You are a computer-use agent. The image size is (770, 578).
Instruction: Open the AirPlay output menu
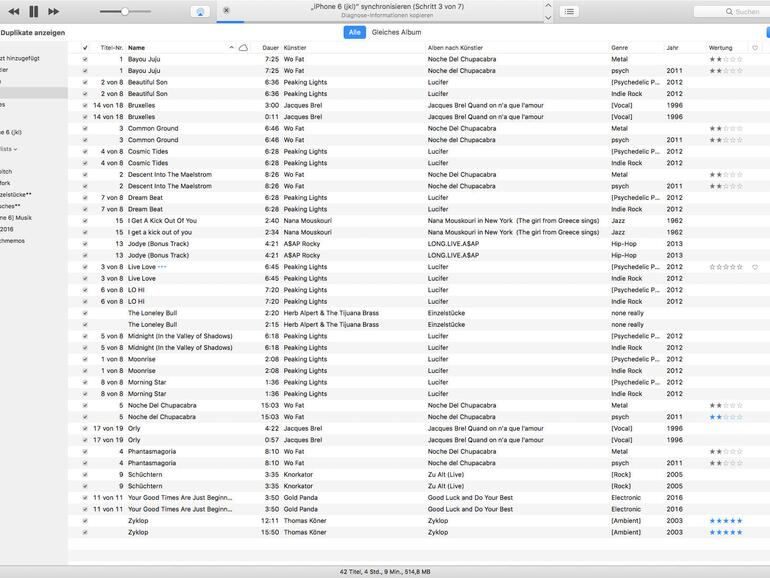[x=200, y=12]
